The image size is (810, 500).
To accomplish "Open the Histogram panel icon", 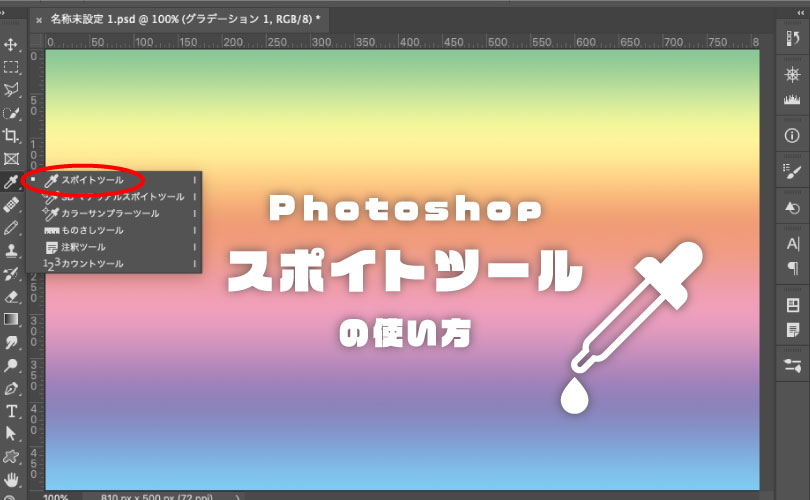I will (792, 99).
